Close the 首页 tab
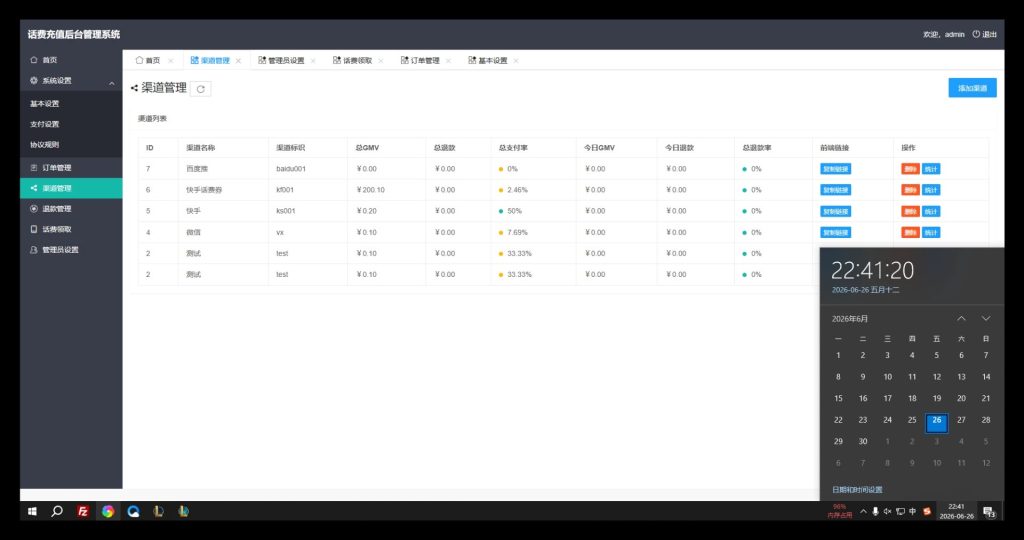The width and height of the screenshot is (1024, 540). click(x=170, y=61)
